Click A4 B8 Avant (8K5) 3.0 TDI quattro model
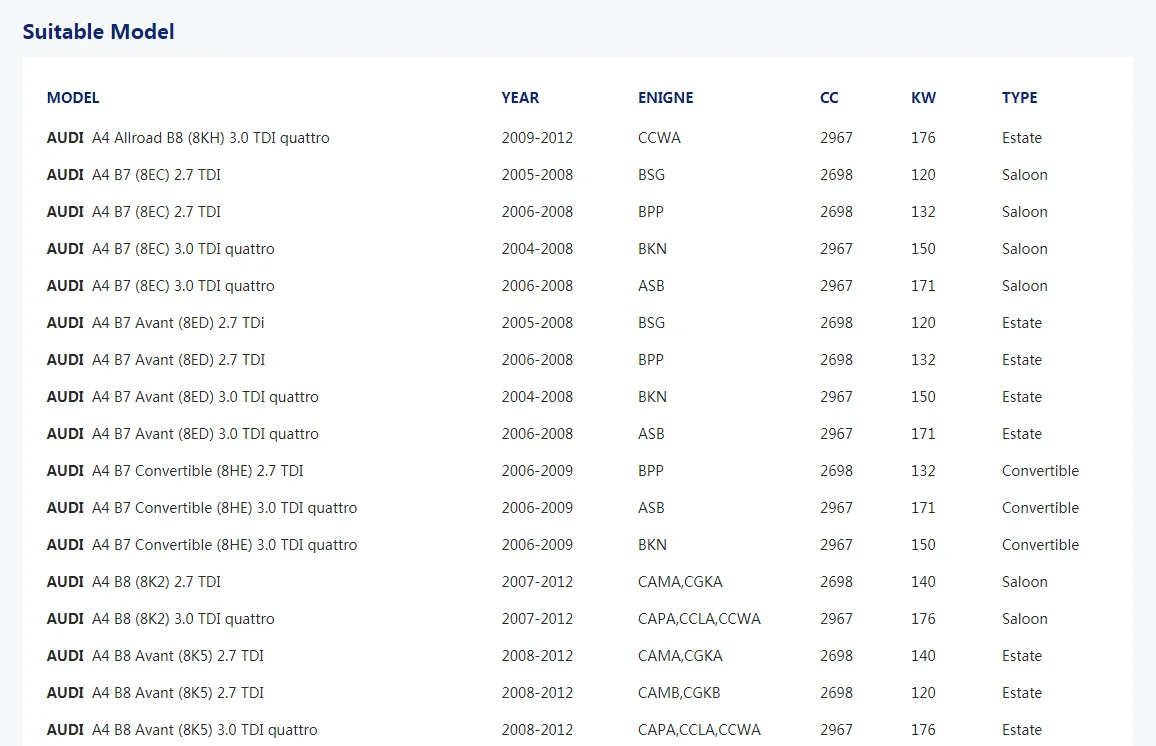 (182, 730)
